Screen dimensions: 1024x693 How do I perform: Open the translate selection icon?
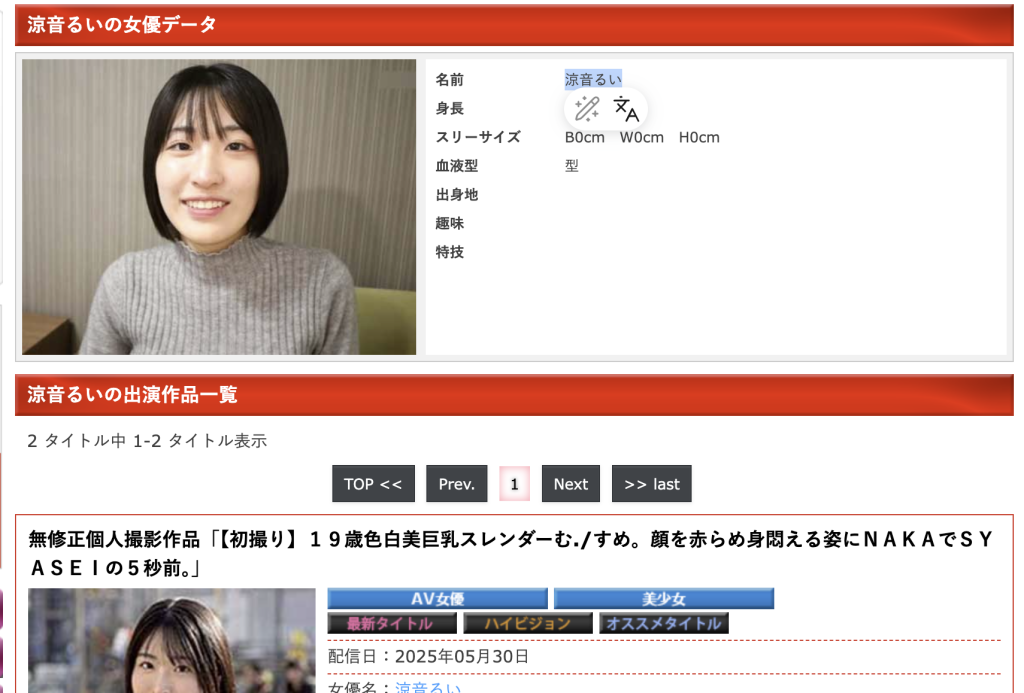(x=627, y=110)
